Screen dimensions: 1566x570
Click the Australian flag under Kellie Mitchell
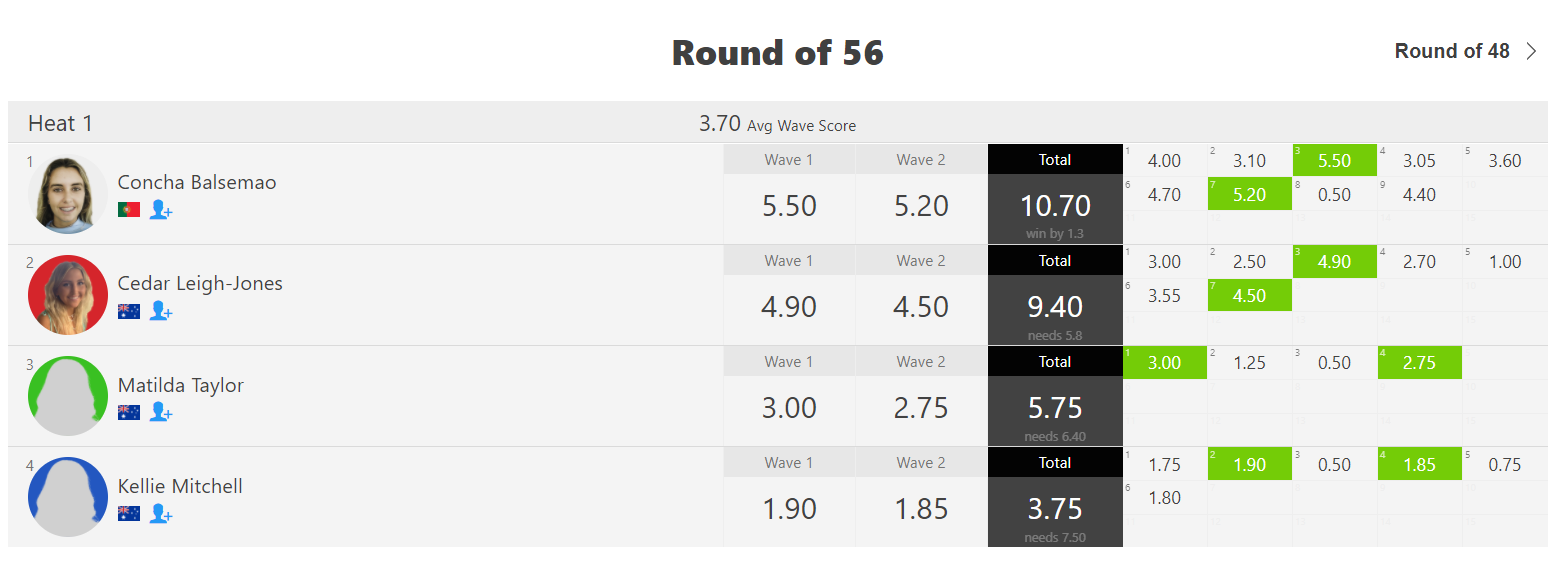point(129,513)
